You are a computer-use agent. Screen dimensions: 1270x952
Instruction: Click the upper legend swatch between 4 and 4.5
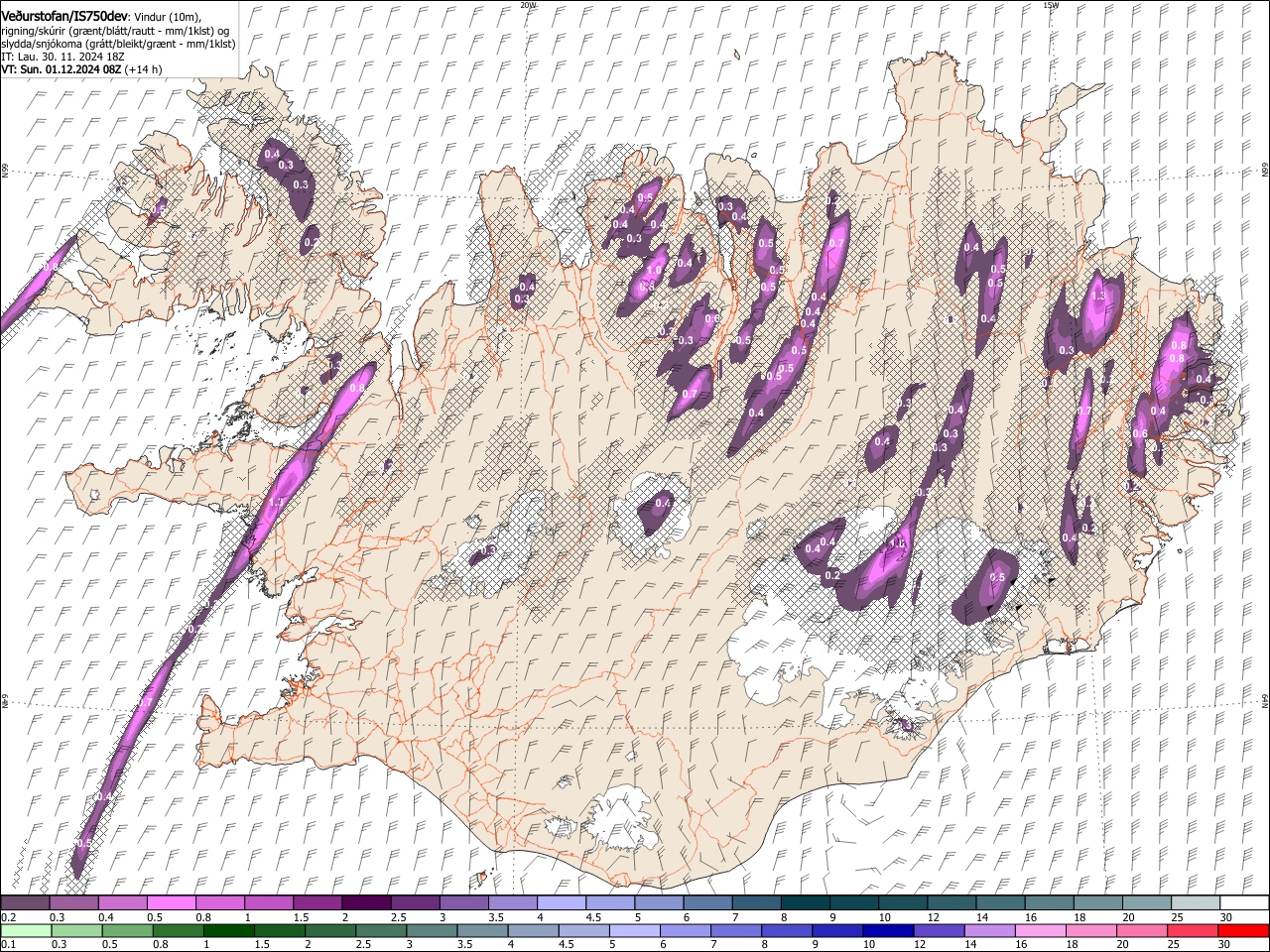tap(561, 902)
